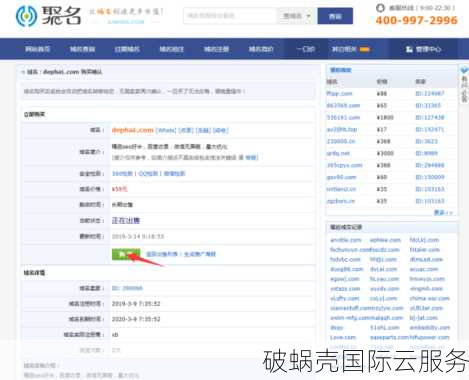Click the ¥65 price cell
This screenshot has width=469, height=380.
[x=382, y=106]
